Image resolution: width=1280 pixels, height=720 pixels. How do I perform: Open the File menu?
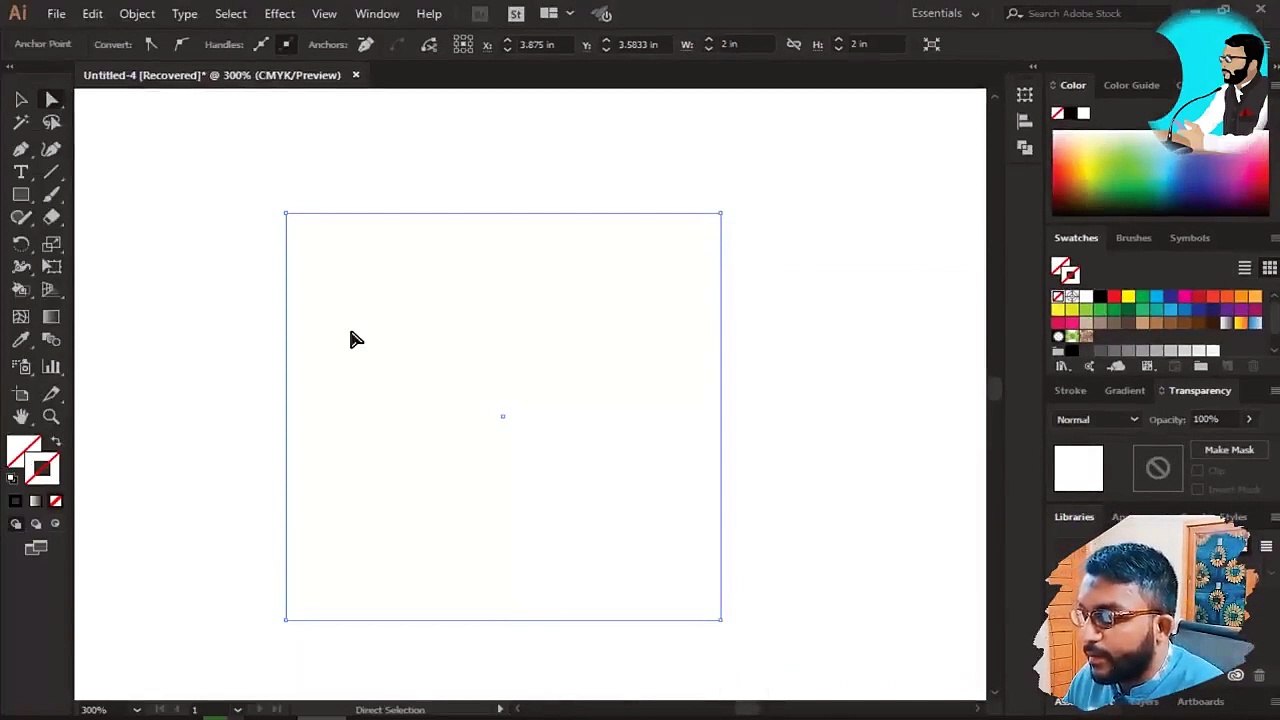(56, 14)
